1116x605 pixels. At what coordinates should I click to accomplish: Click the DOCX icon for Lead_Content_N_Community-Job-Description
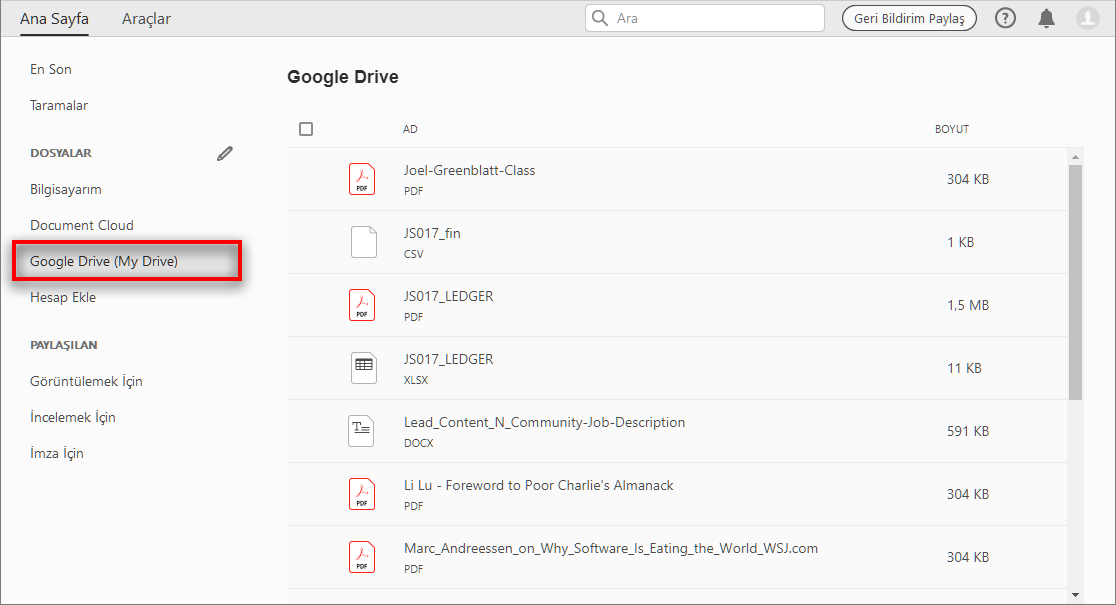click(362, 430)
